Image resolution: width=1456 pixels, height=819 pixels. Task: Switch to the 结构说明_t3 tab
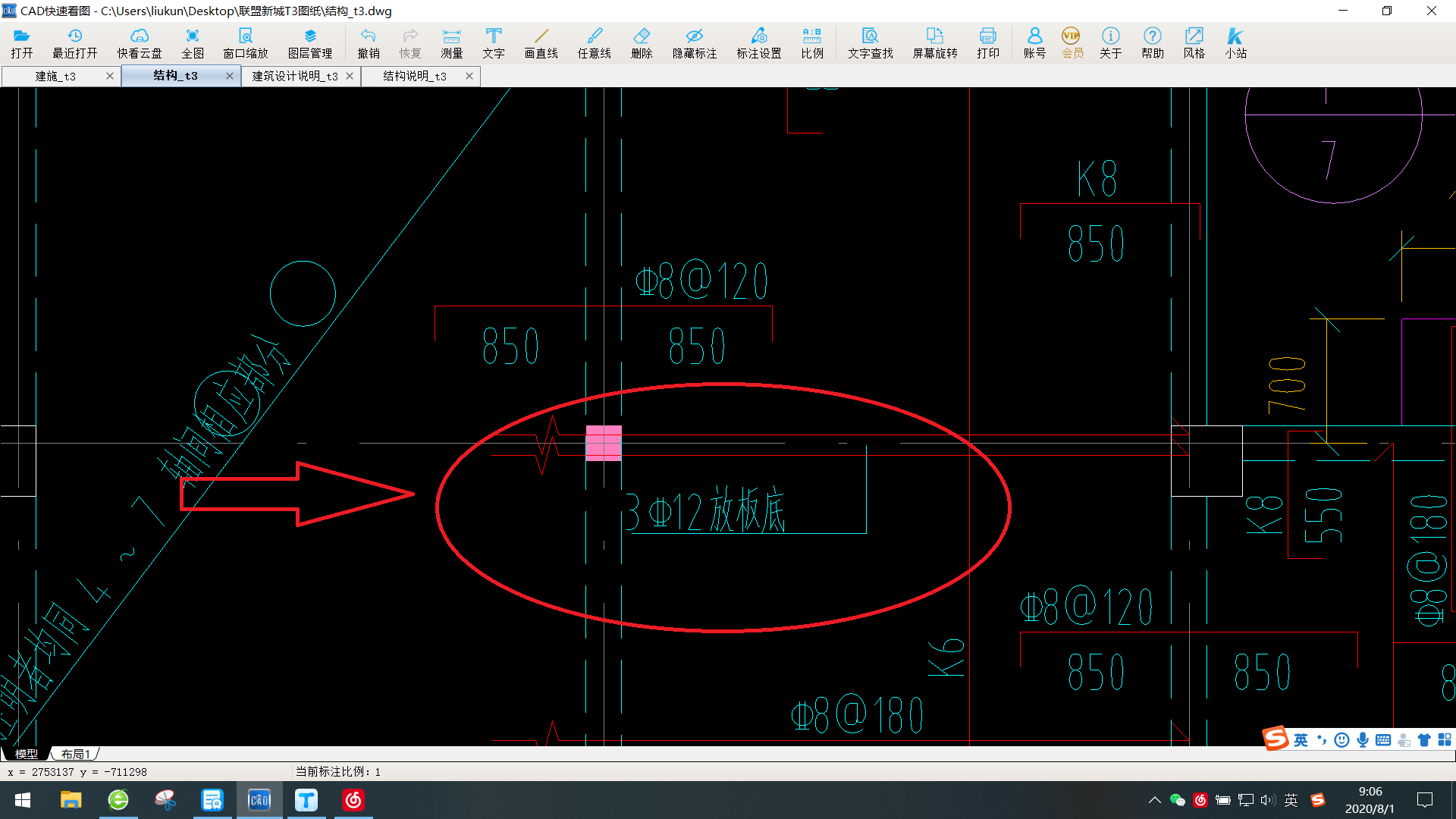(414, 76)
